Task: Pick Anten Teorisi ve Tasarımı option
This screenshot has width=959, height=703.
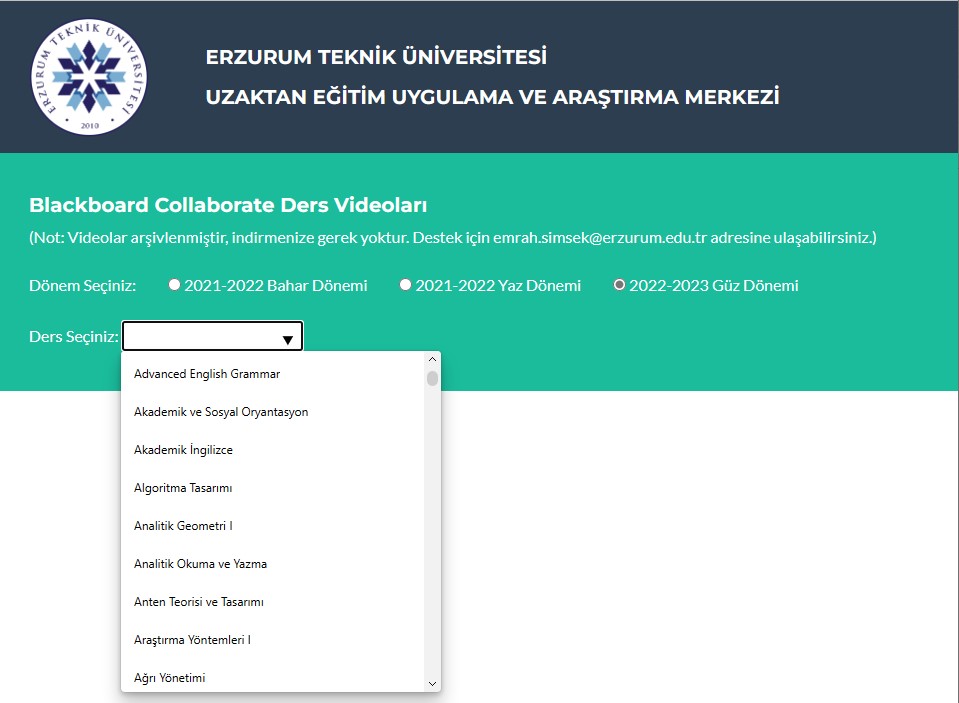Action: coord(199,602)
